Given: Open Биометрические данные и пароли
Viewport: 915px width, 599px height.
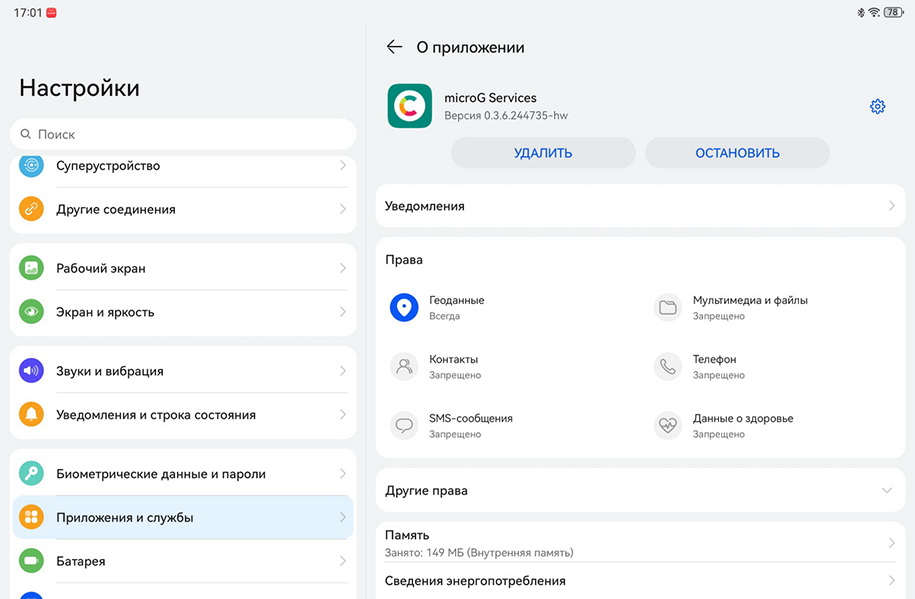Looking at the screenshot, I should point(183,474).
